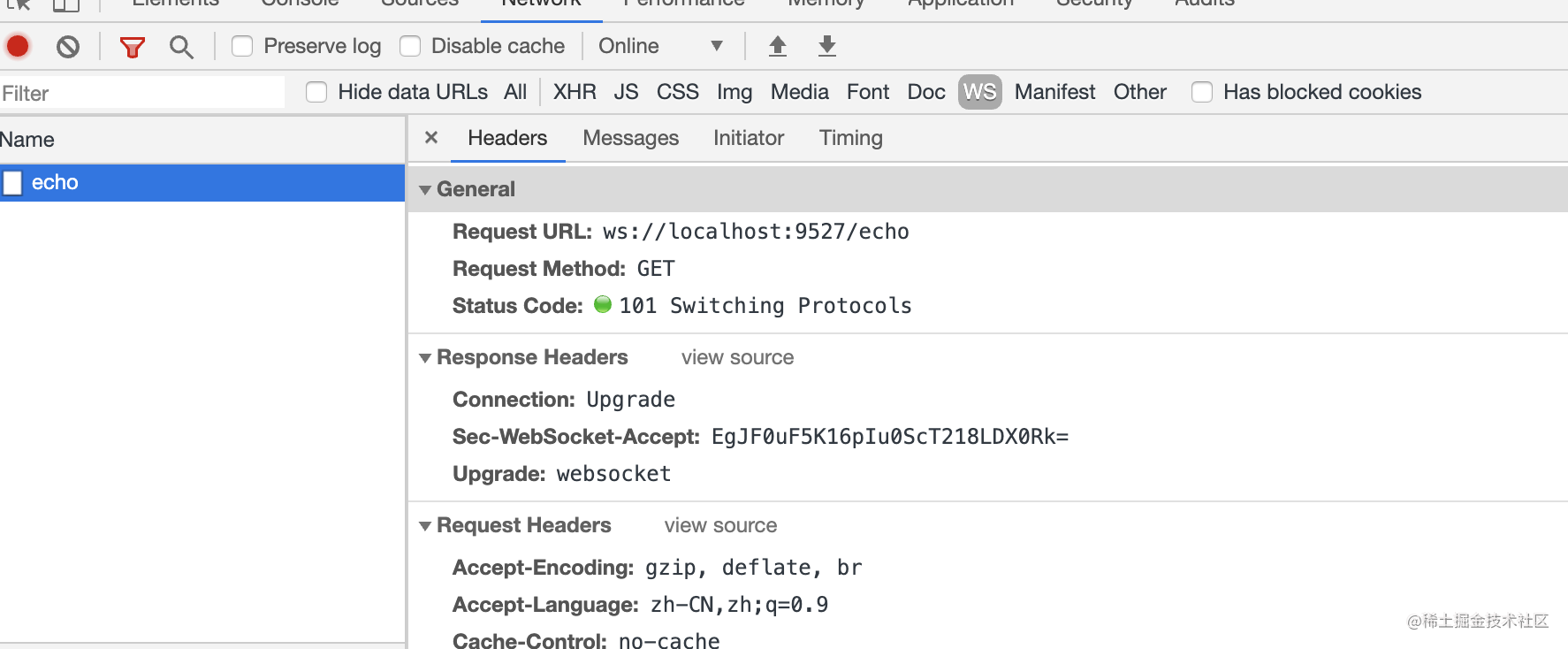Collapse the General section
Screen dimensions: 1568x649
coord(425,190)
